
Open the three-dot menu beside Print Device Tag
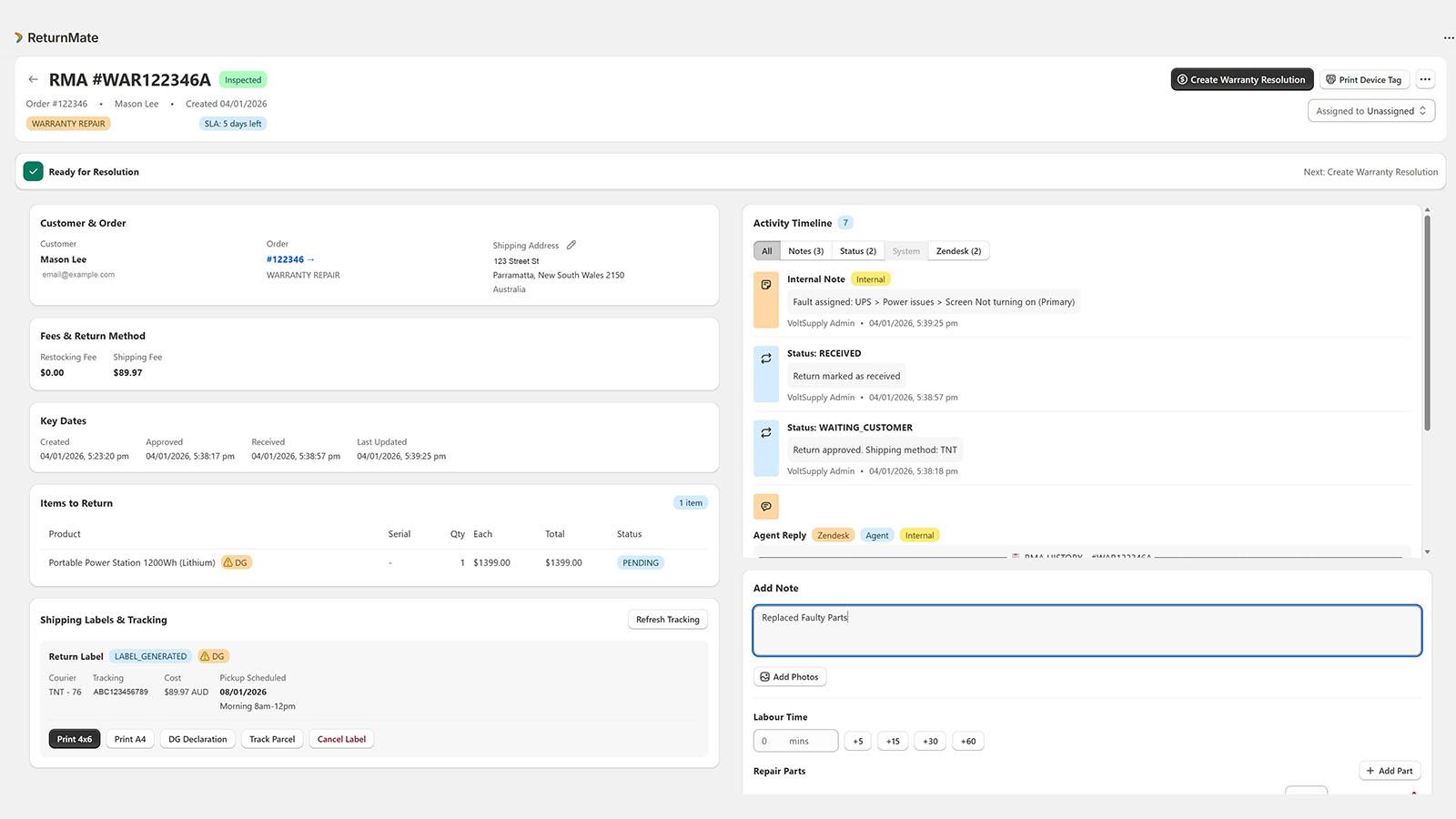pyautogui.click(x=1425, y=79)
